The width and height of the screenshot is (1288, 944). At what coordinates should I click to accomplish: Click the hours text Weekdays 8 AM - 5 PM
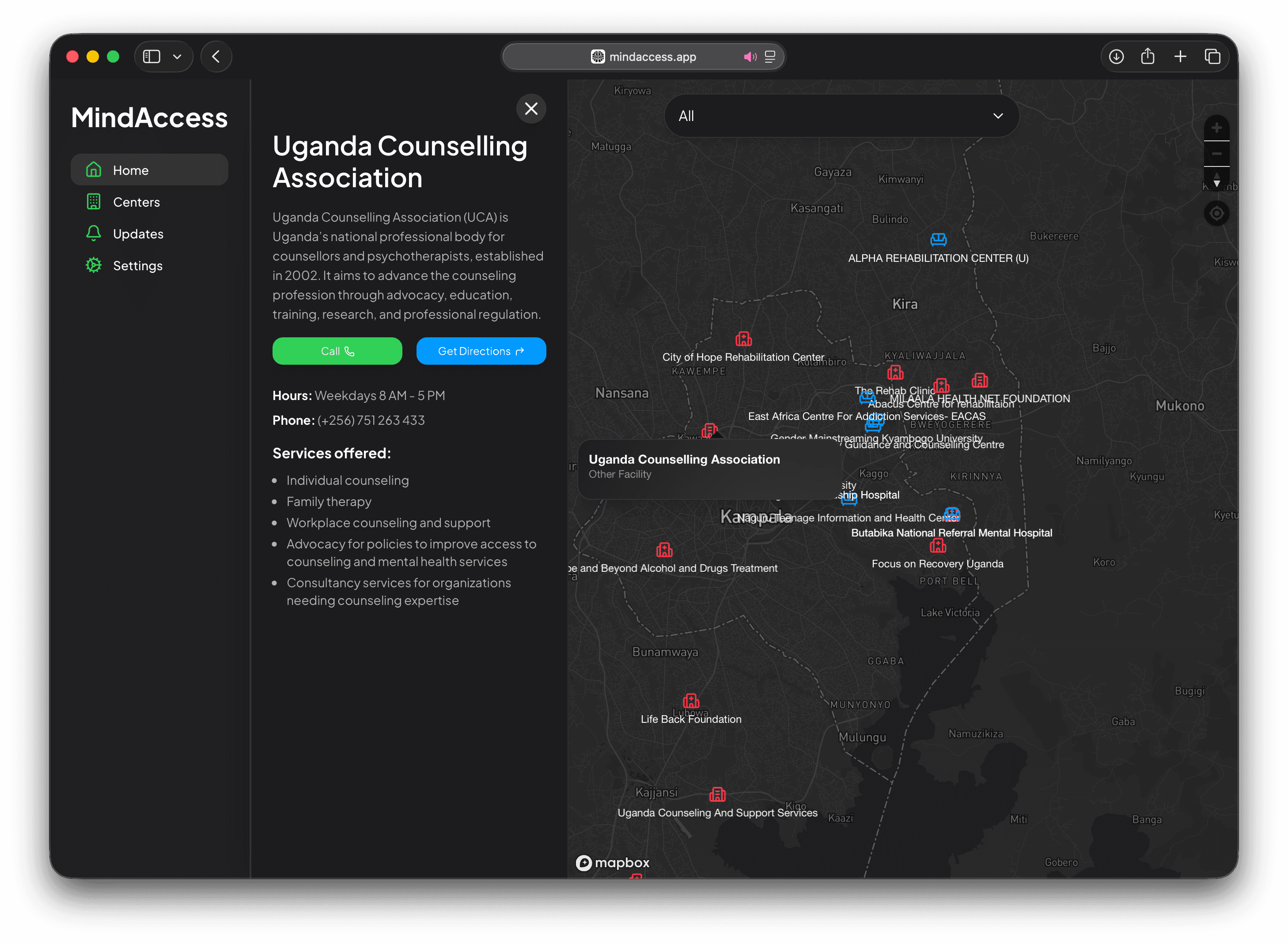(379, 396)
